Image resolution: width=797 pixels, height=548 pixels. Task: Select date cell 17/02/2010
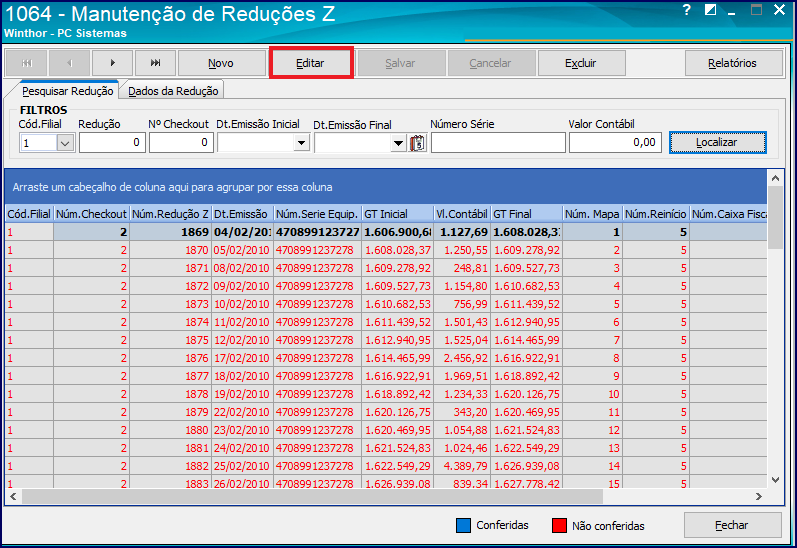(242, 358)
